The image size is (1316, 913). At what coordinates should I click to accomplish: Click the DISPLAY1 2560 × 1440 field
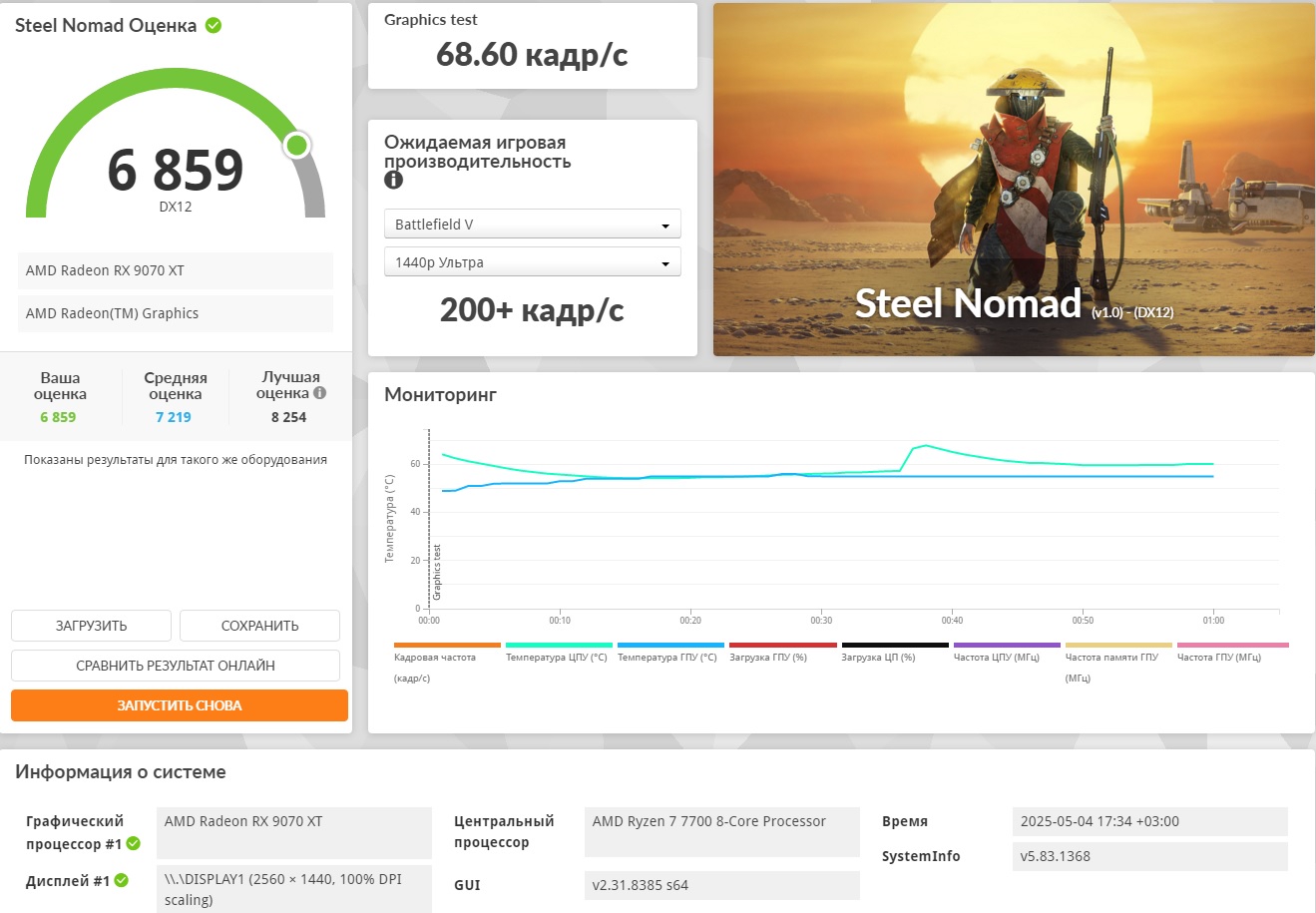tap(294, 889)
